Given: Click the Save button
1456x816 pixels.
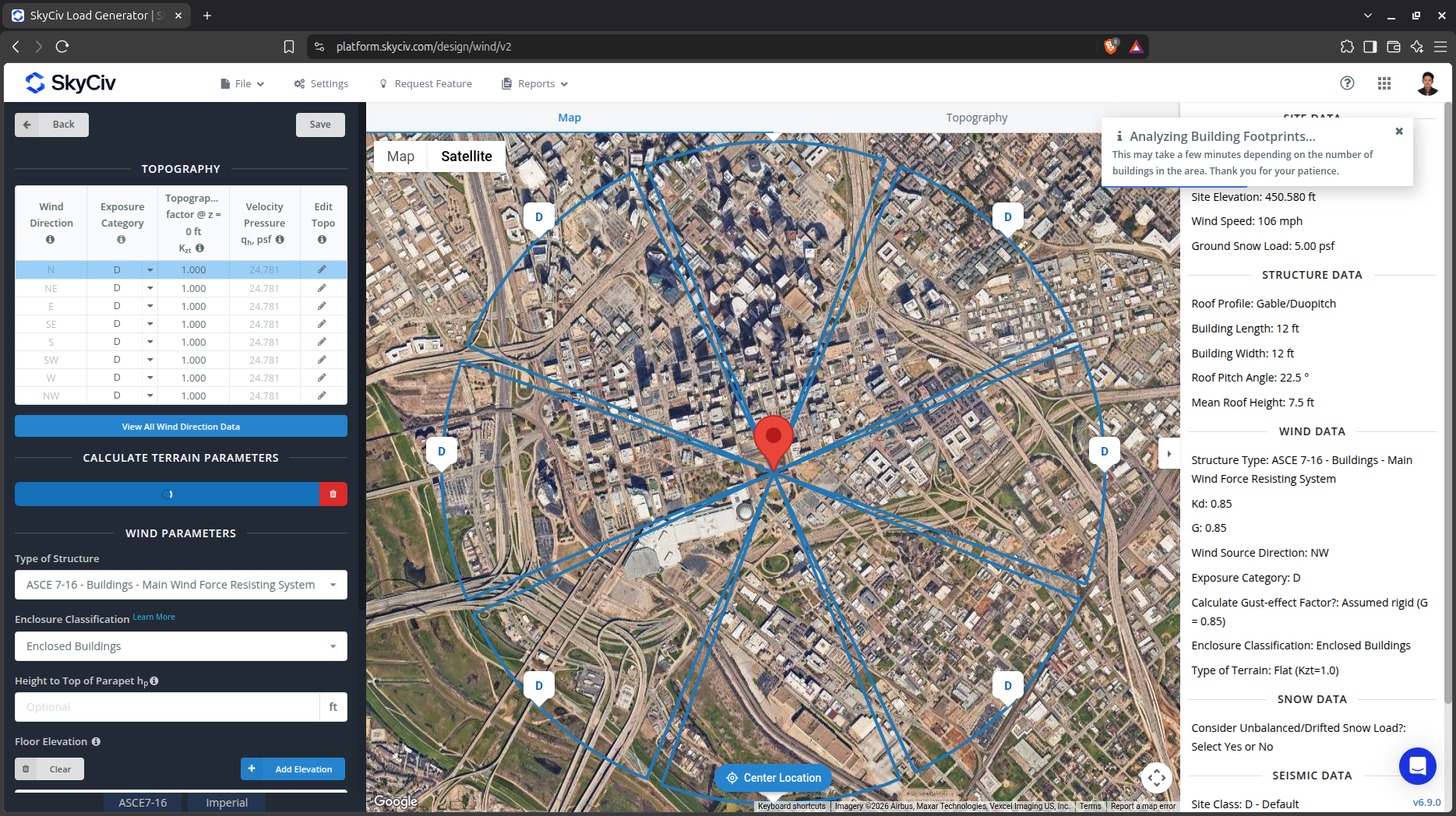Looking at the screenshot, I should coord(320,125).
